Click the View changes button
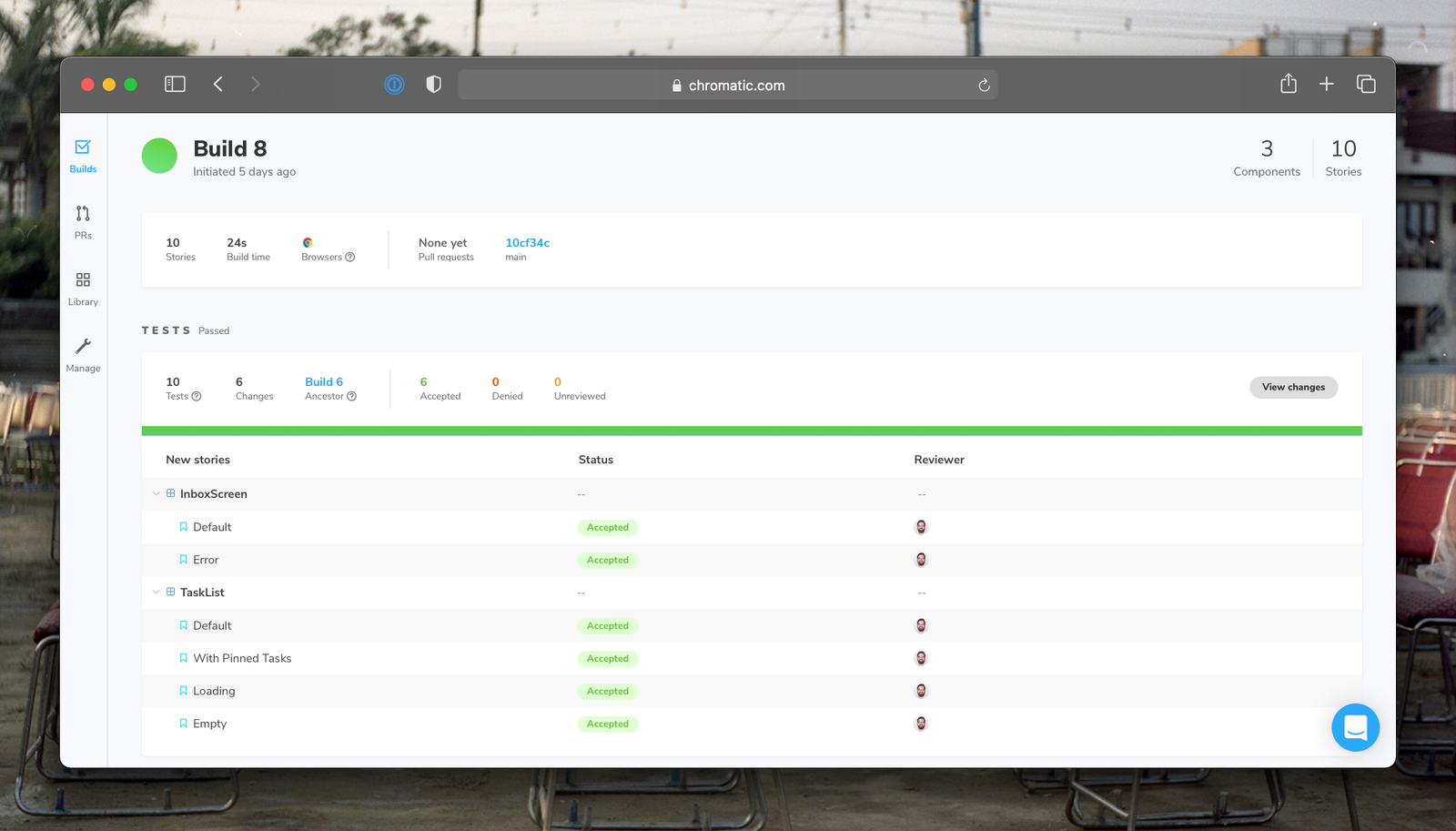 point(1292,388)
